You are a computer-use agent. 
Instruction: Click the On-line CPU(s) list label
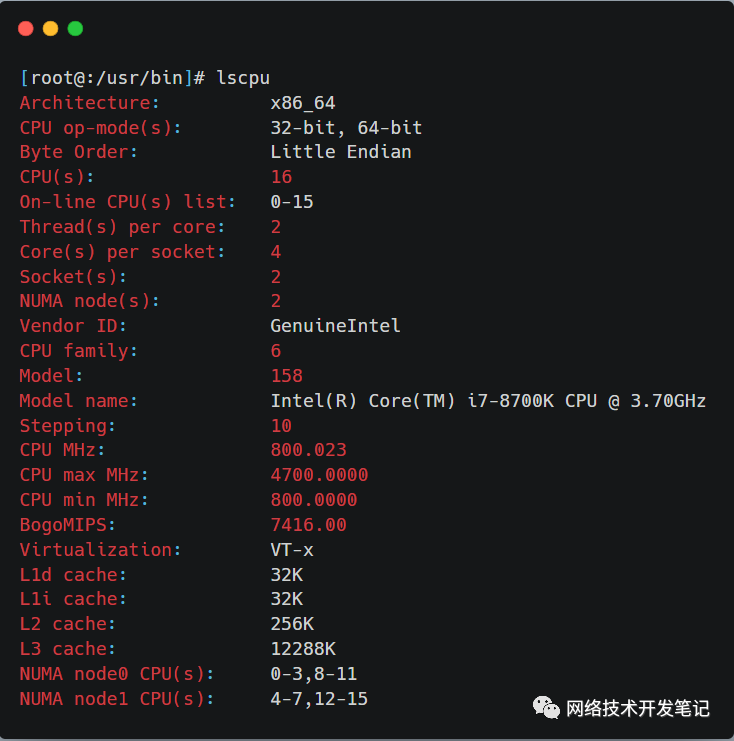pos(127,202)
